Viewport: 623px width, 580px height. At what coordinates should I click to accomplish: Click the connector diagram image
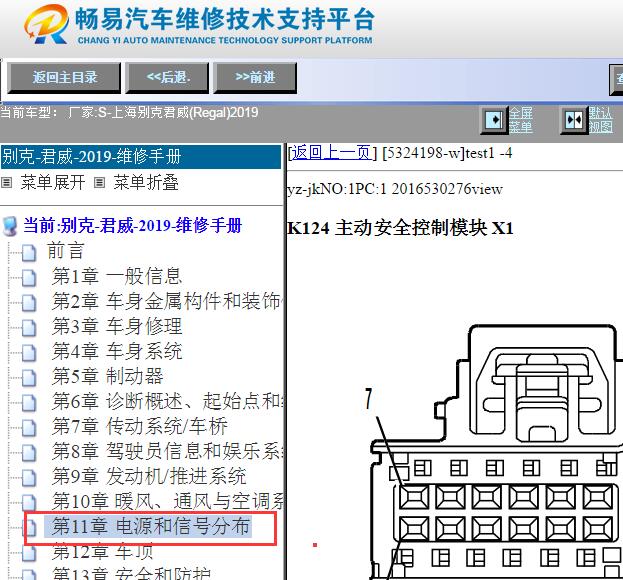pyautogui.click(x=493, y=452)
